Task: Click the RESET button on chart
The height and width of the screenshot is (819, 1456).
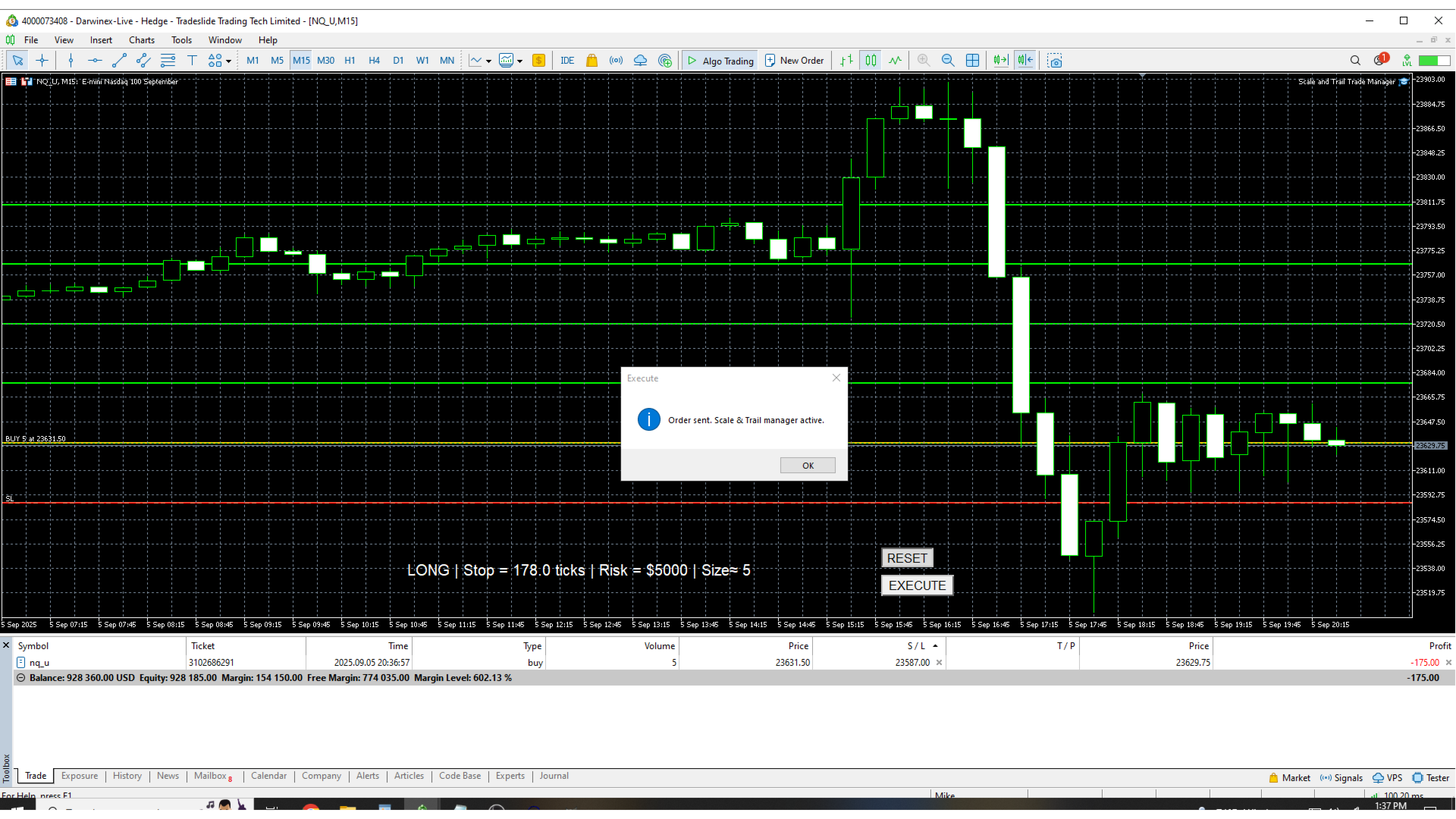Action: point(907,558)
